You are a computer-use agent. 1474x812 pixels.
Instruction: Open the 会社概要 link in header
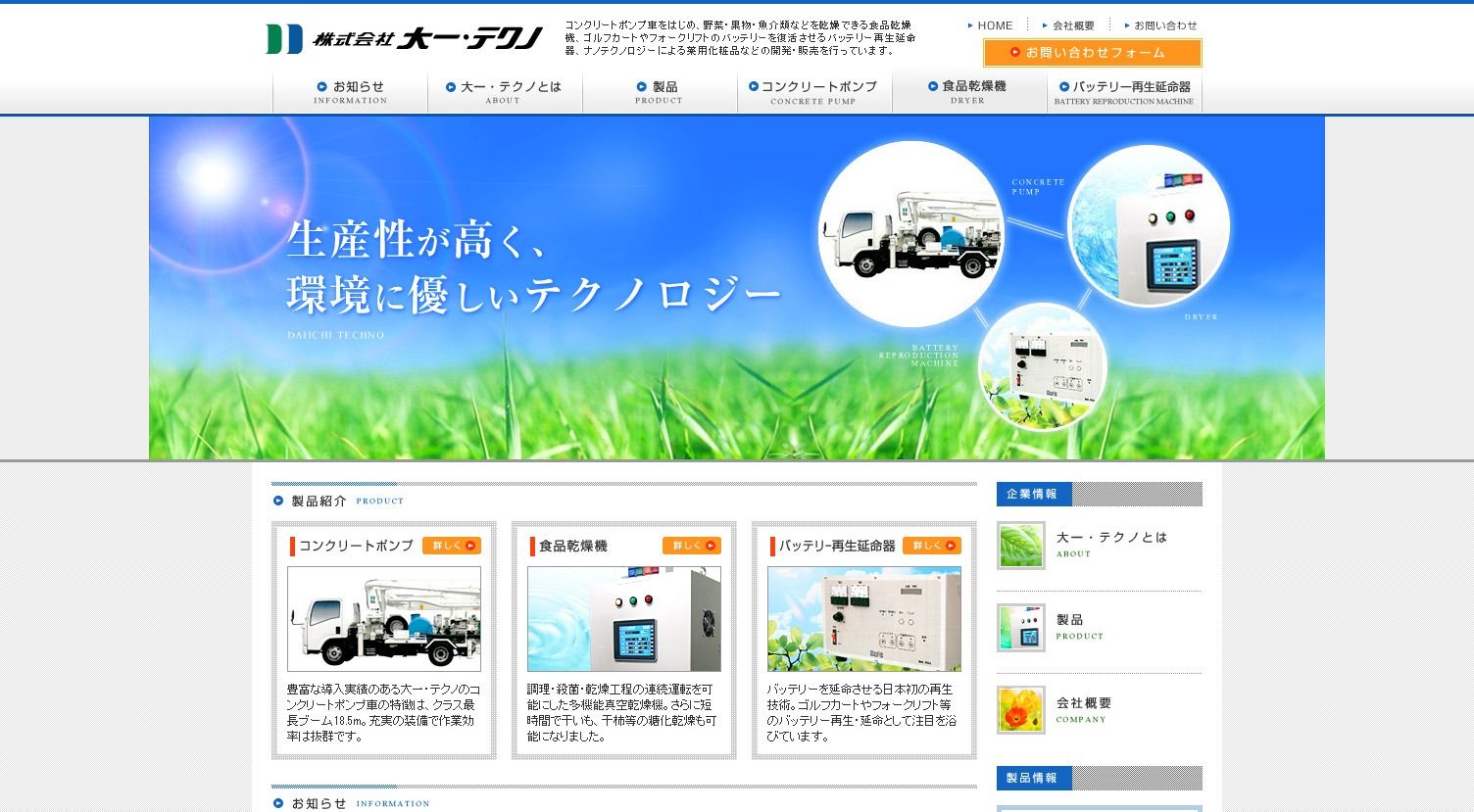click(1072, 25)
